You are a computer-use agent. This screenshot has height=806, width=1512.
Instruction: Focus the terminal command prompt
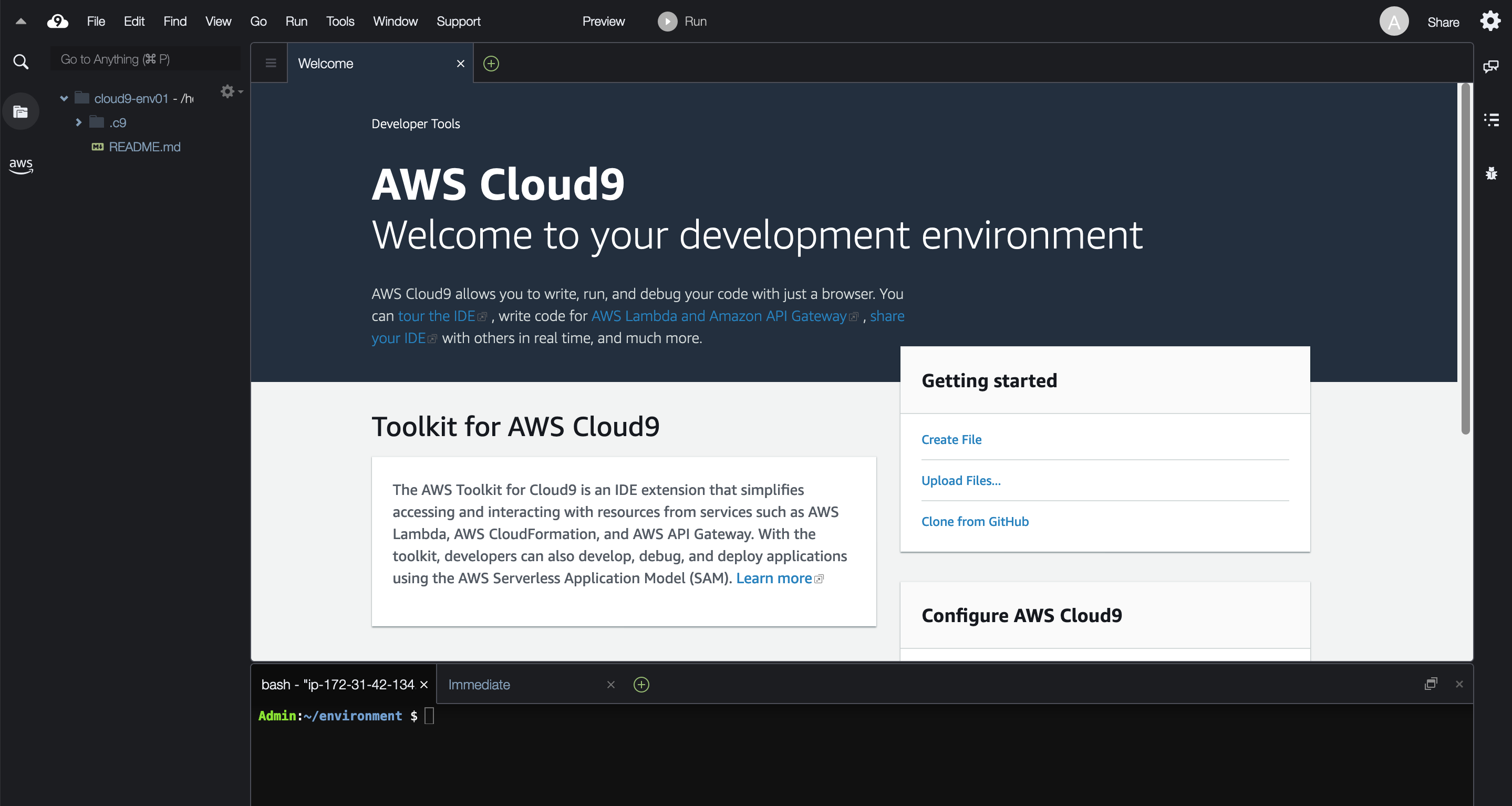tap(429, 716)
